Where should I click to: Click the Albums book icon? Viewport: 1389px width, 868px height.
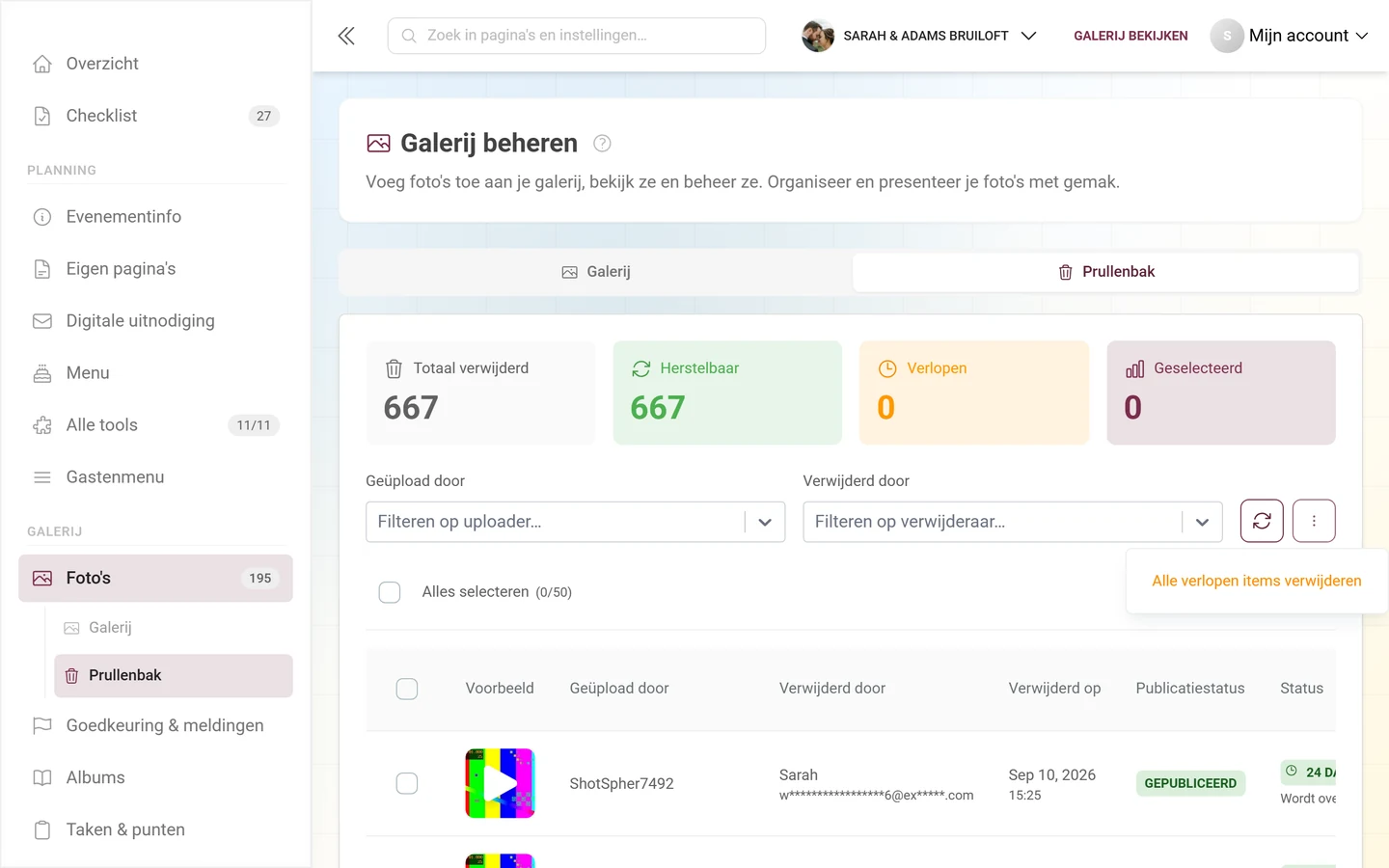coord(42,777)
